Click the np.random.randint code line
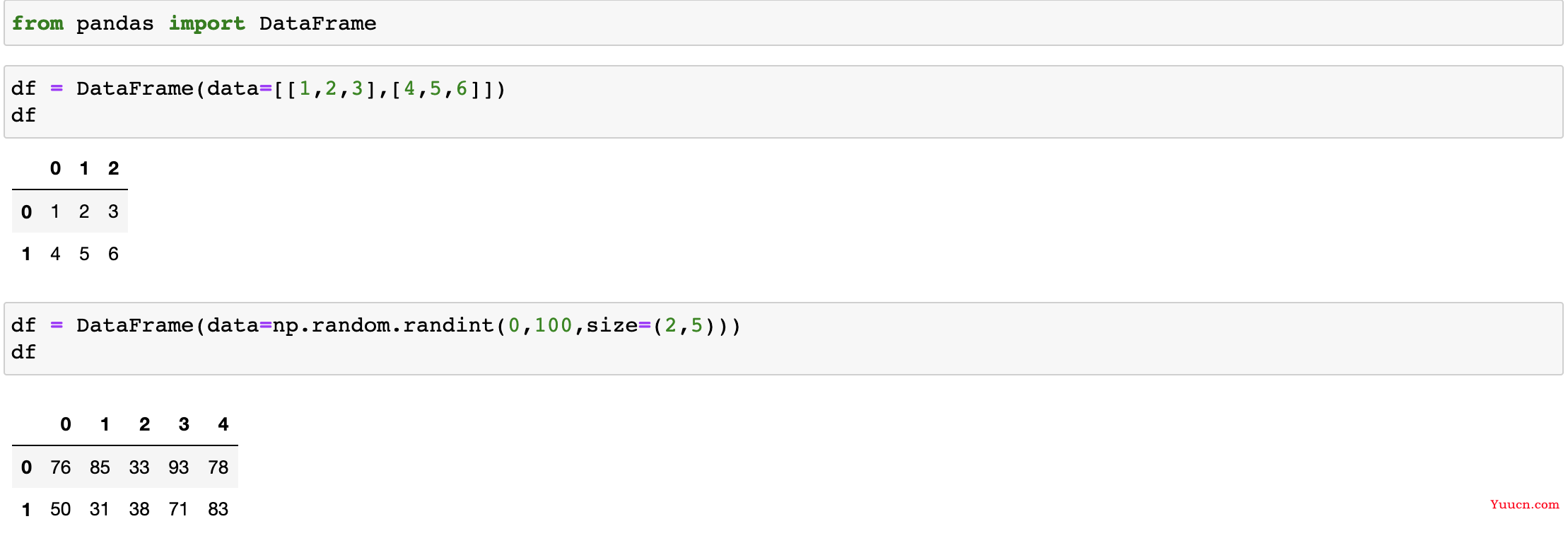The image size is (1568, 543). (x=376, y=326)
